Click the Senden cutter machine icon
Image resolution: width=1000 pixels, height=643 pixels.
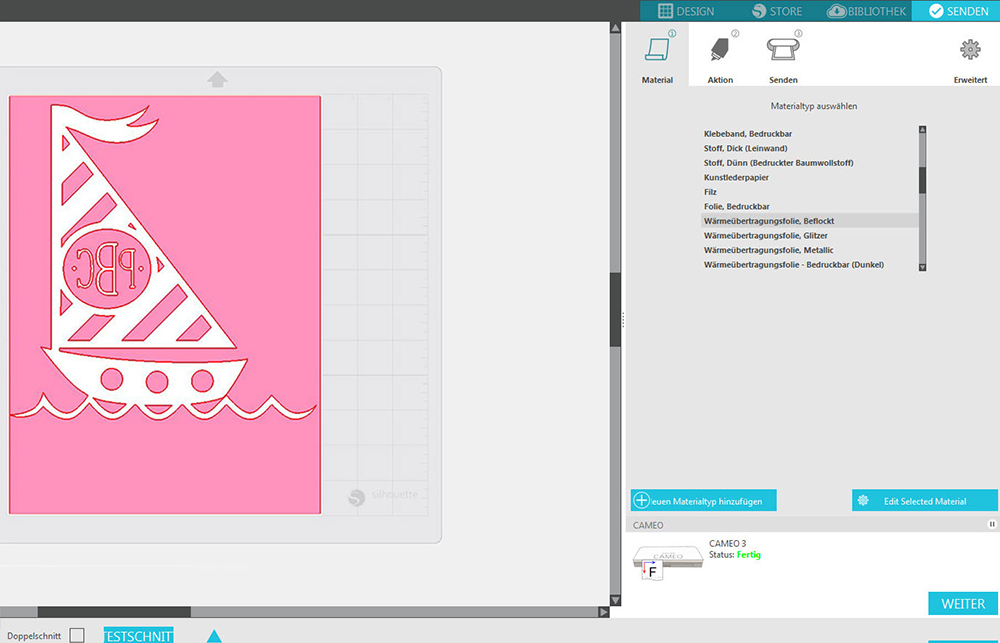click(x=783, y=50)
